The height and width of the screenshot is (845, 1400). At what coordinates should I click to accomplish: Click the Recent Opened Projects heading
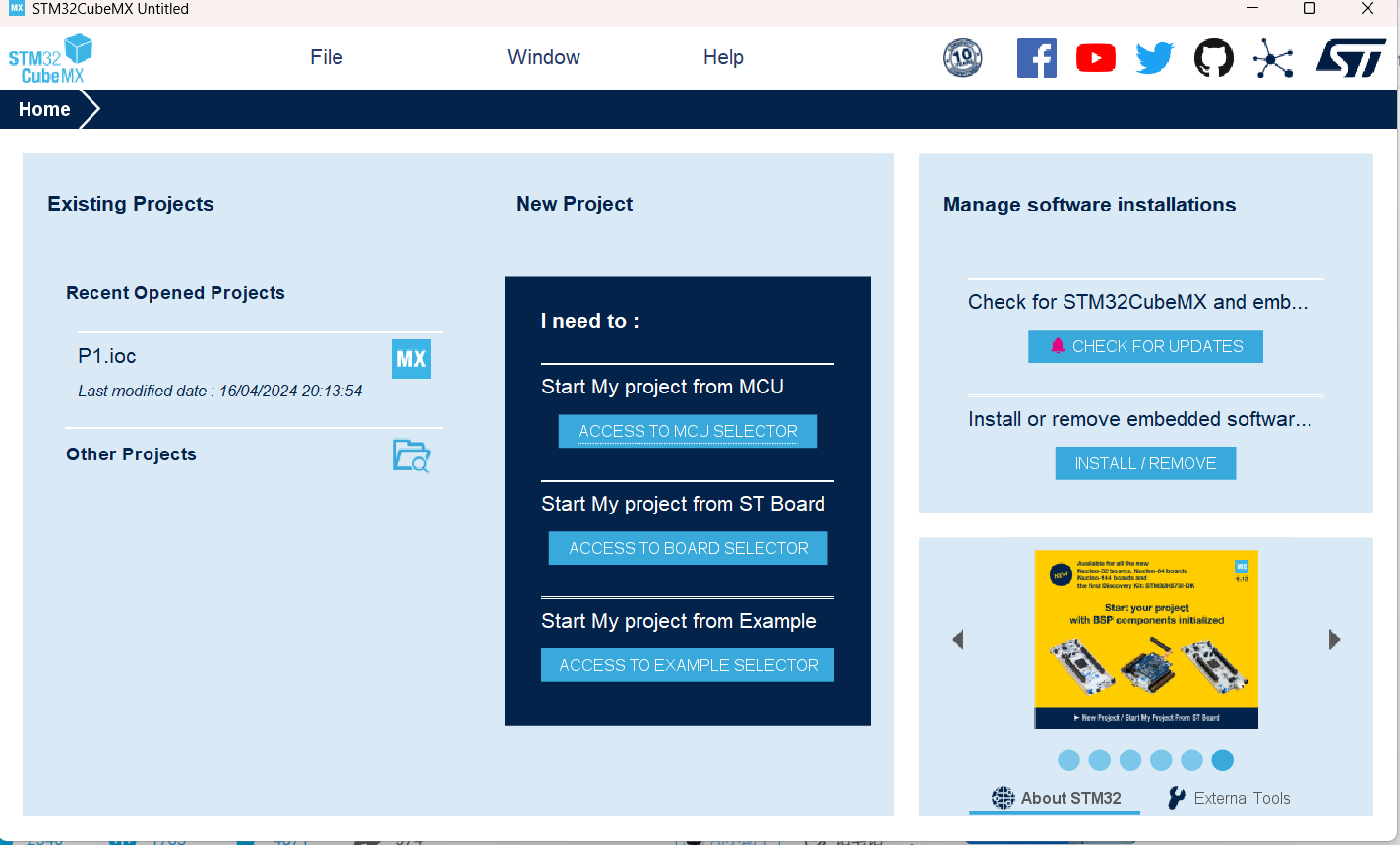175,293
